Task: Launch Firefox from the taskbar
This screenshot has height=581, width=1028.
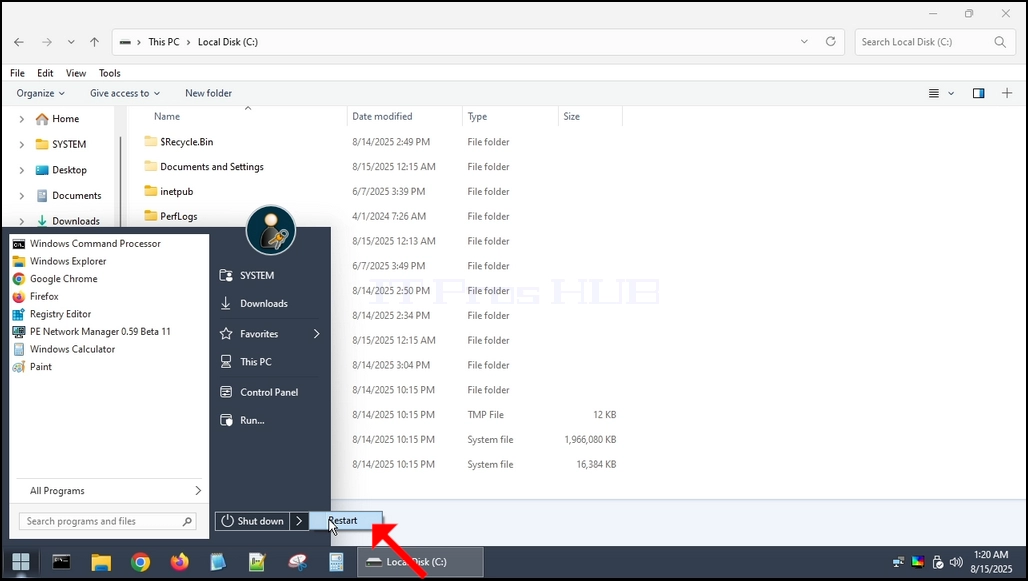Action: click(x=179, y=562)
